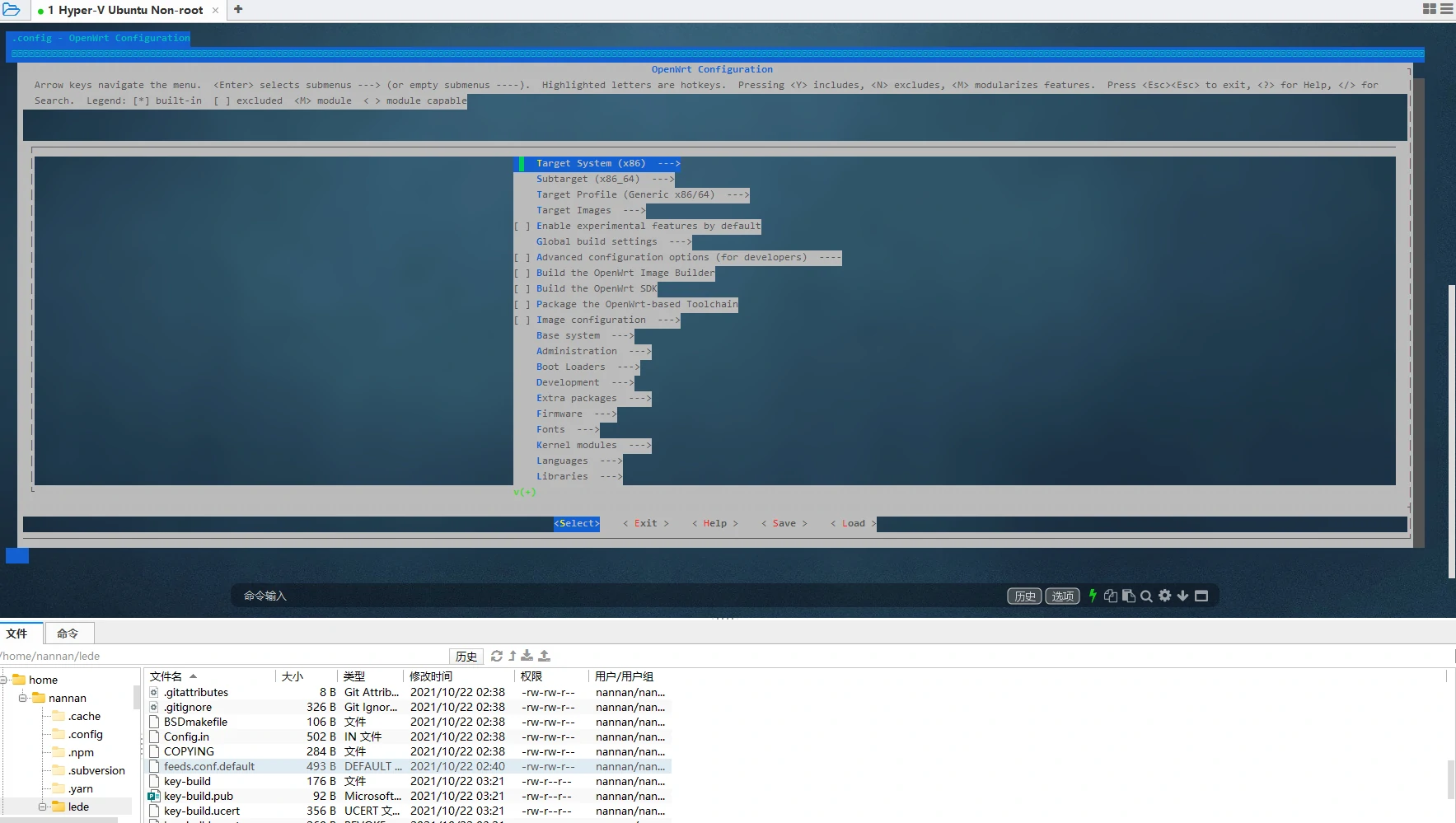Click the < Save > button
Screen dimensions: 1456x823
[x=784, y=523]
